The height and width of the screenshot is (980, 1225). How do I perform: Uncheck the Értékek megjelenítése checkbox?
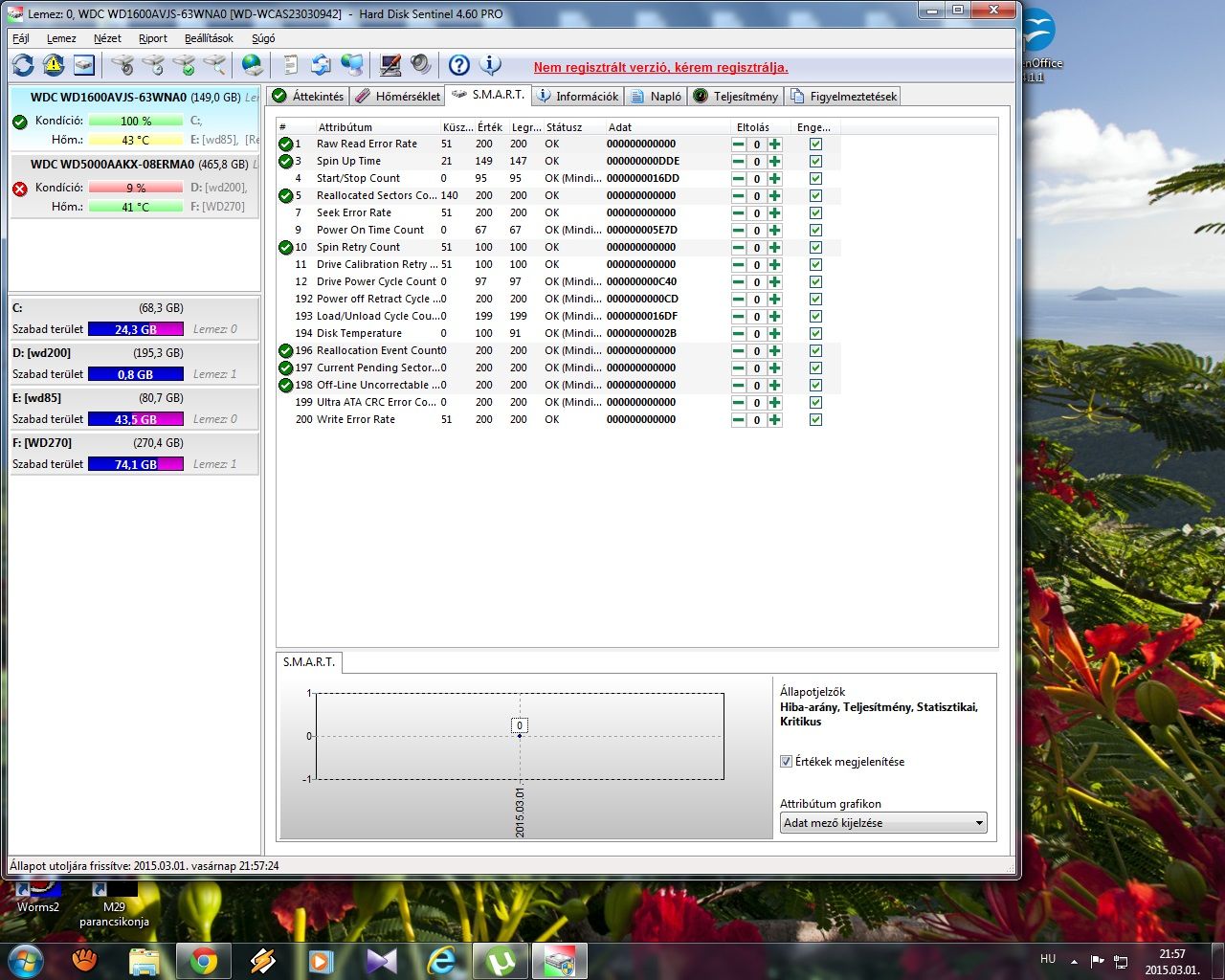(x=786, y=762)
